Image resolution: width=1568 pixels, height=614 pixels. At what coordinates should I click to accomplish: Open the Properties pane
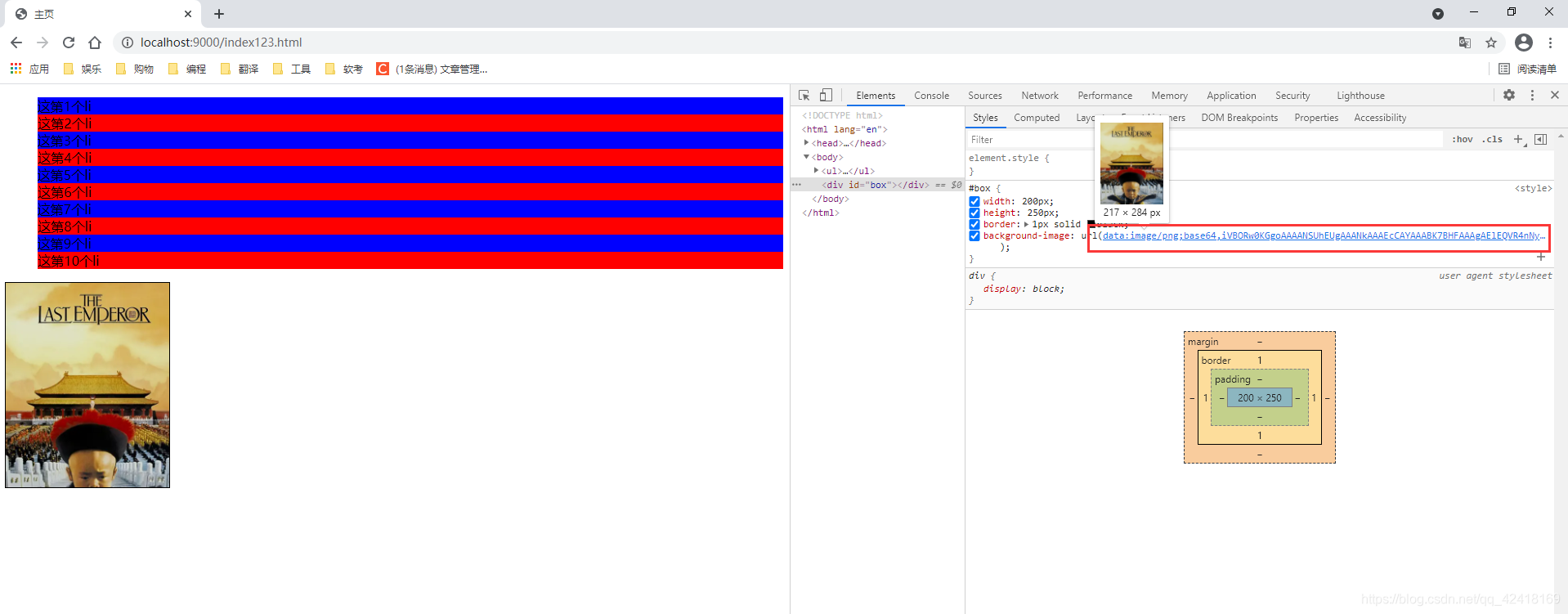pyautogui.click(x=1316, y=118)
